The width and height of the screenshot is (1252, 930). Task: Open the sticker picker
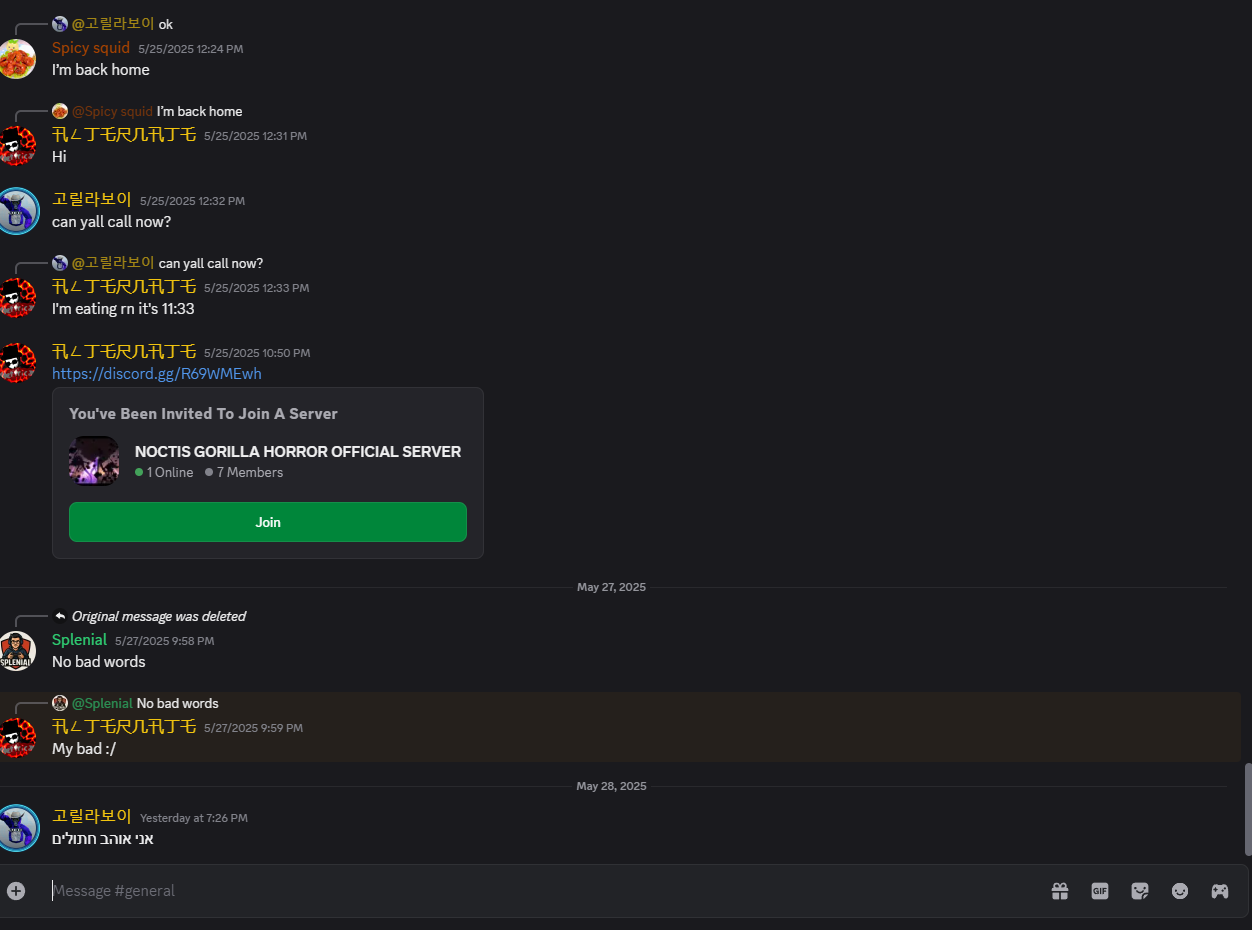pyautogui.click(x=1140, y=891)
